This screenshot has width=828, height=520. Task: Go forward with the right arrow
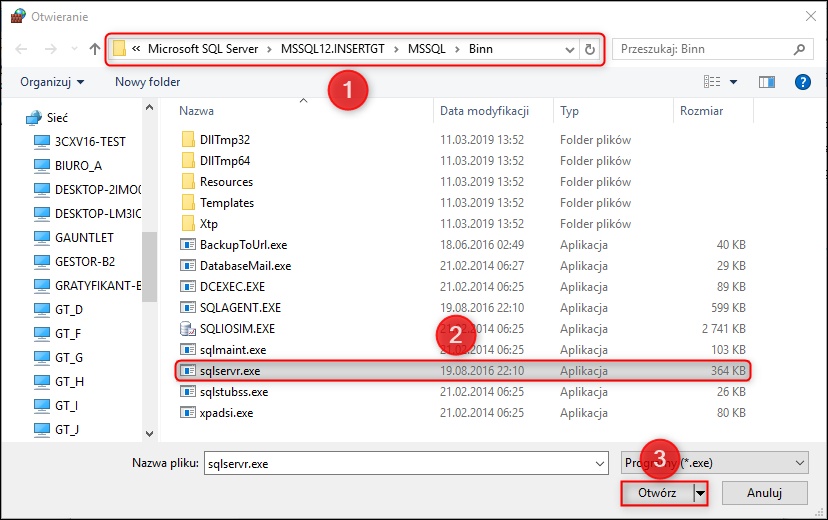[51, 49]
